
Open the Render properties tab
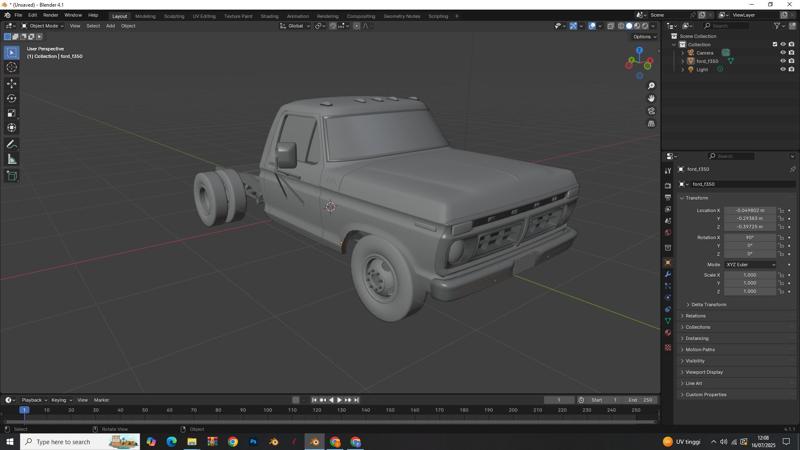click(x=668, y=186)
